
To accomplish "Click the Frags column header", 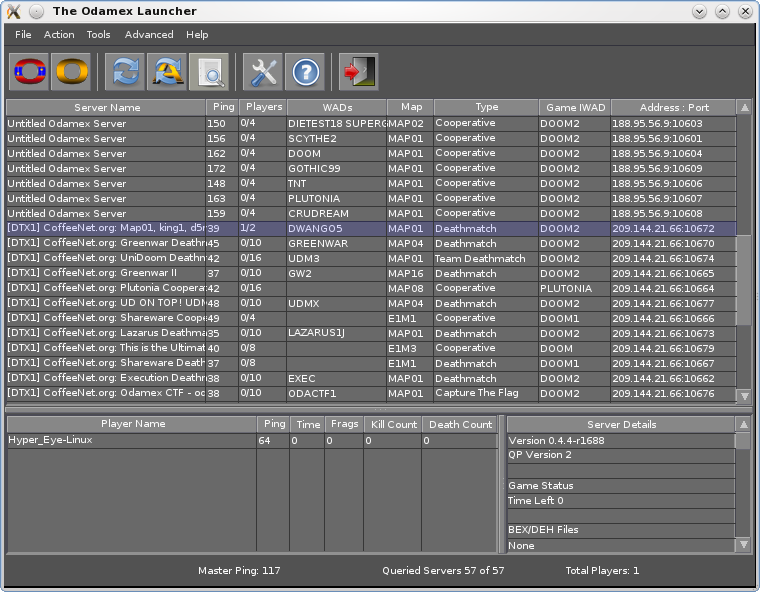I will point(344,424).
